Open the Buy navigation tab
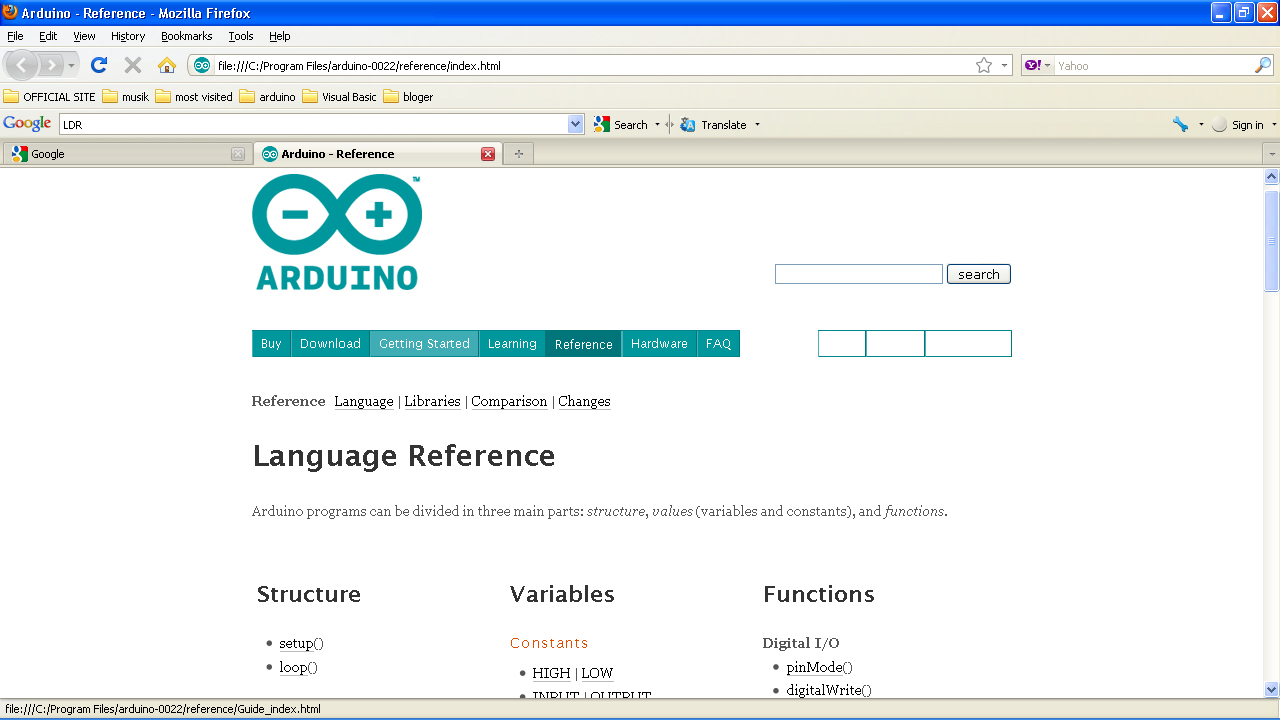This screenshot has height=720, width=1280. (271, 343)
